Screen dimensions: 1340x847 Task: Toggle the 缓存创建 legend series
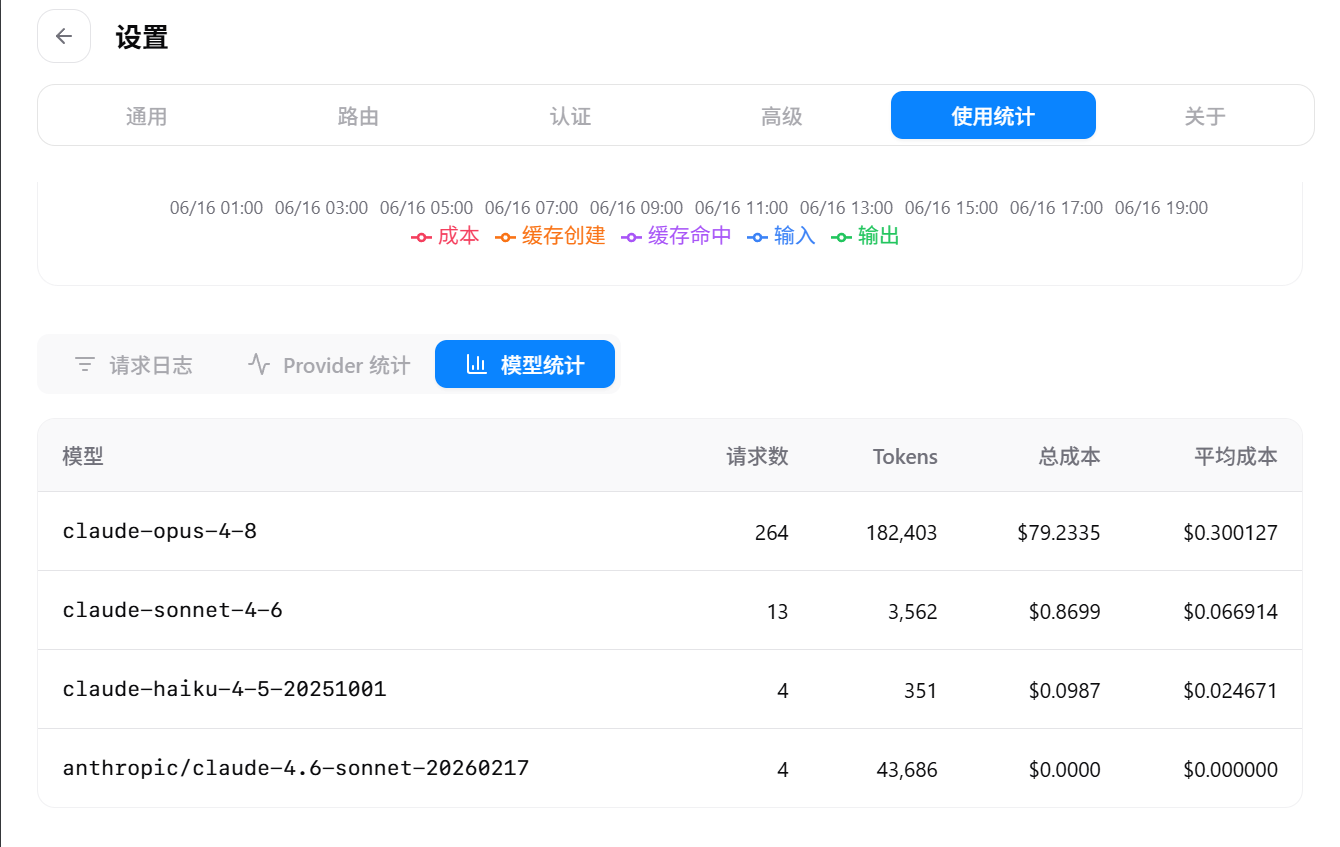click(550, 237)
